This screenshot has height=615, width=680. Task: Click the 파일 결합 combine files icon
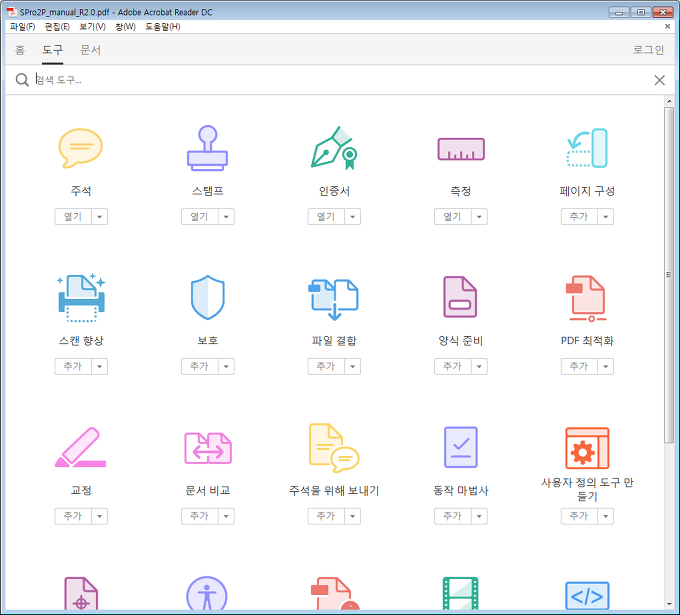[333, 299]
